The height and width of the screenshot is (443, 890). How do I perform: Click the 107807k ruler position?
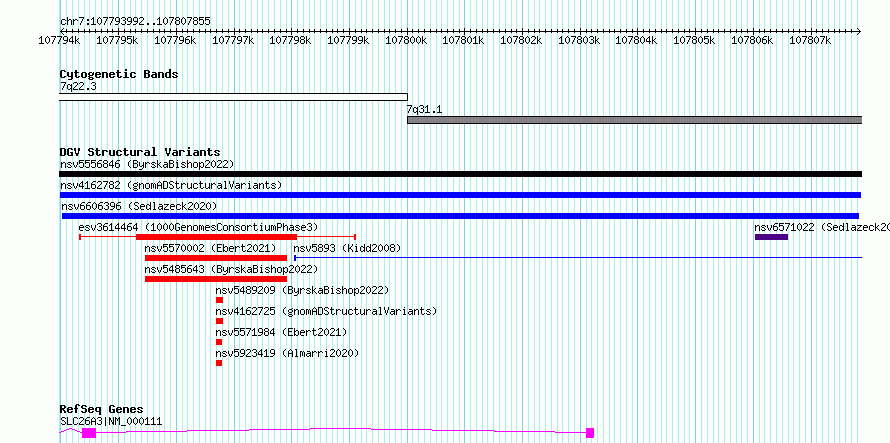coord(811,40)
